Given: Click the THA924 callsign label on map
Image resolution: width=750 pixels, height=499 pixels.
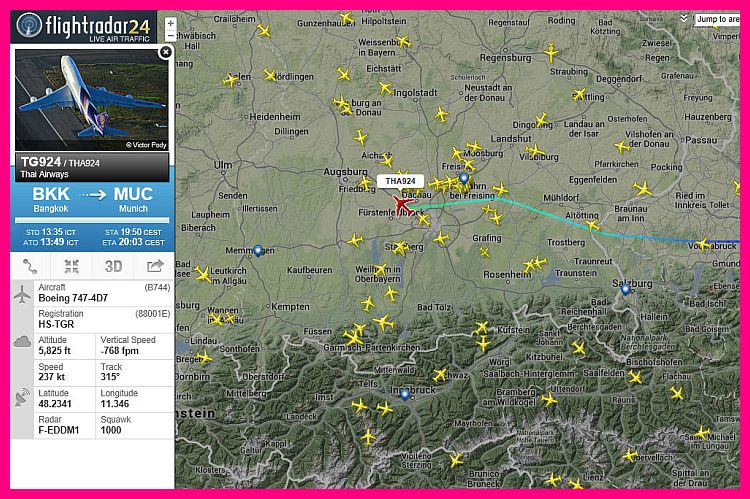Looking at the screenshot, I should pyautogui.click(x=400, y=181).
